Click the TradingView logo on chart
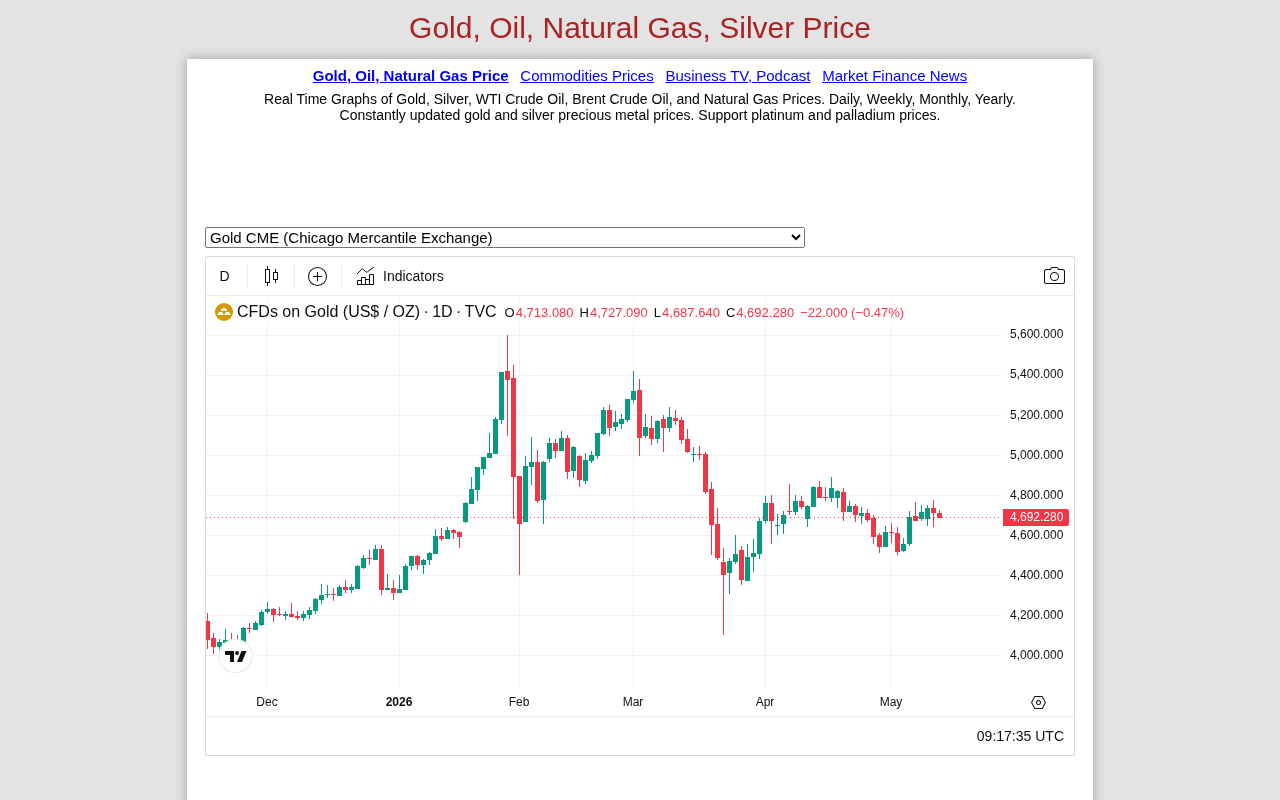This screenshot has width=1280, height=800. coord(235,656)
